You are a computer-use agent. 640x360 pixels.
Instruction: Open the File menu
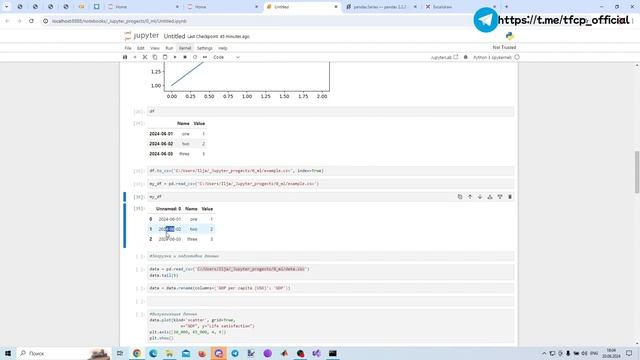pos(128,48)
